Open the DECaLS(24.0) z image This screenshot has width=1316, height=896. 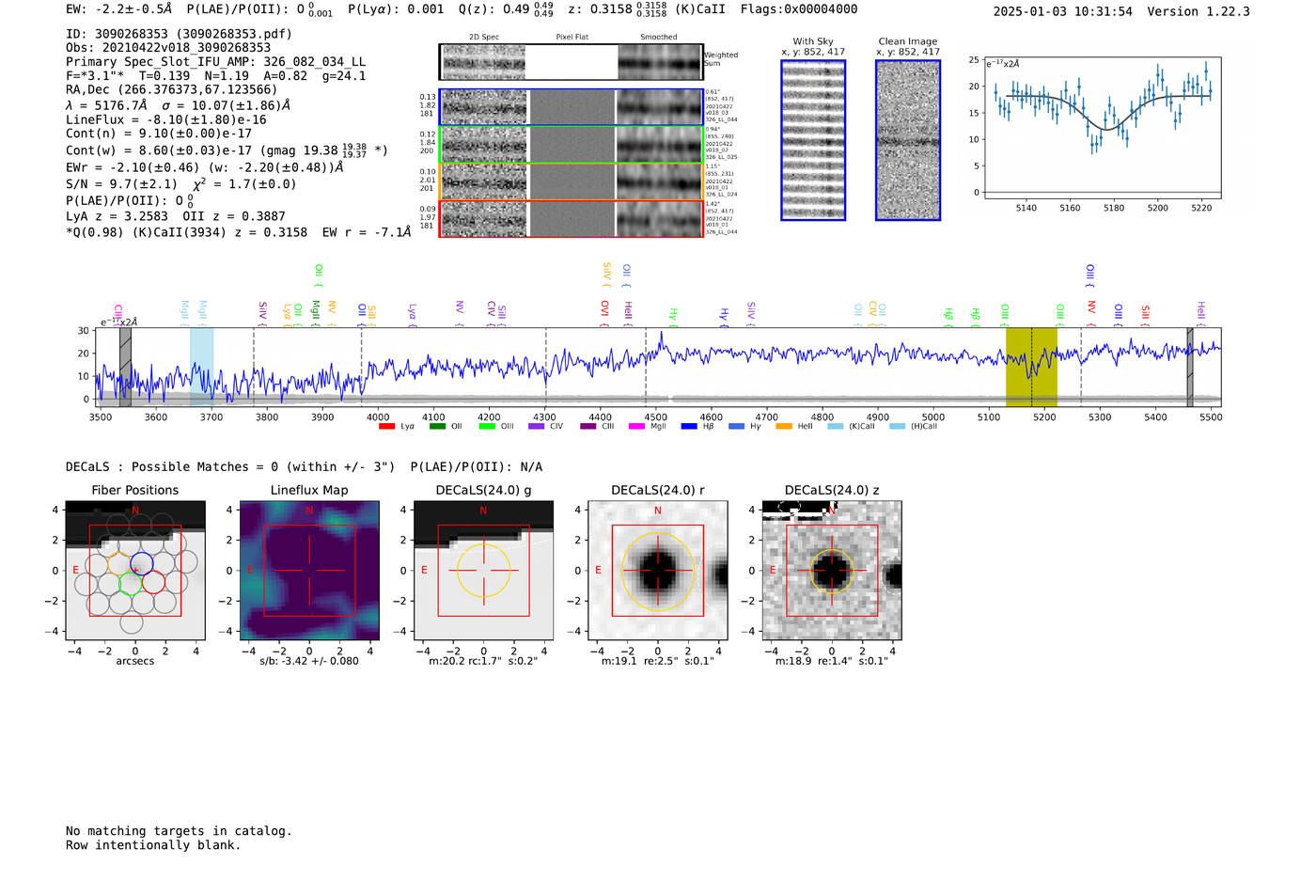pyautogui.click(x=832, y=570)
